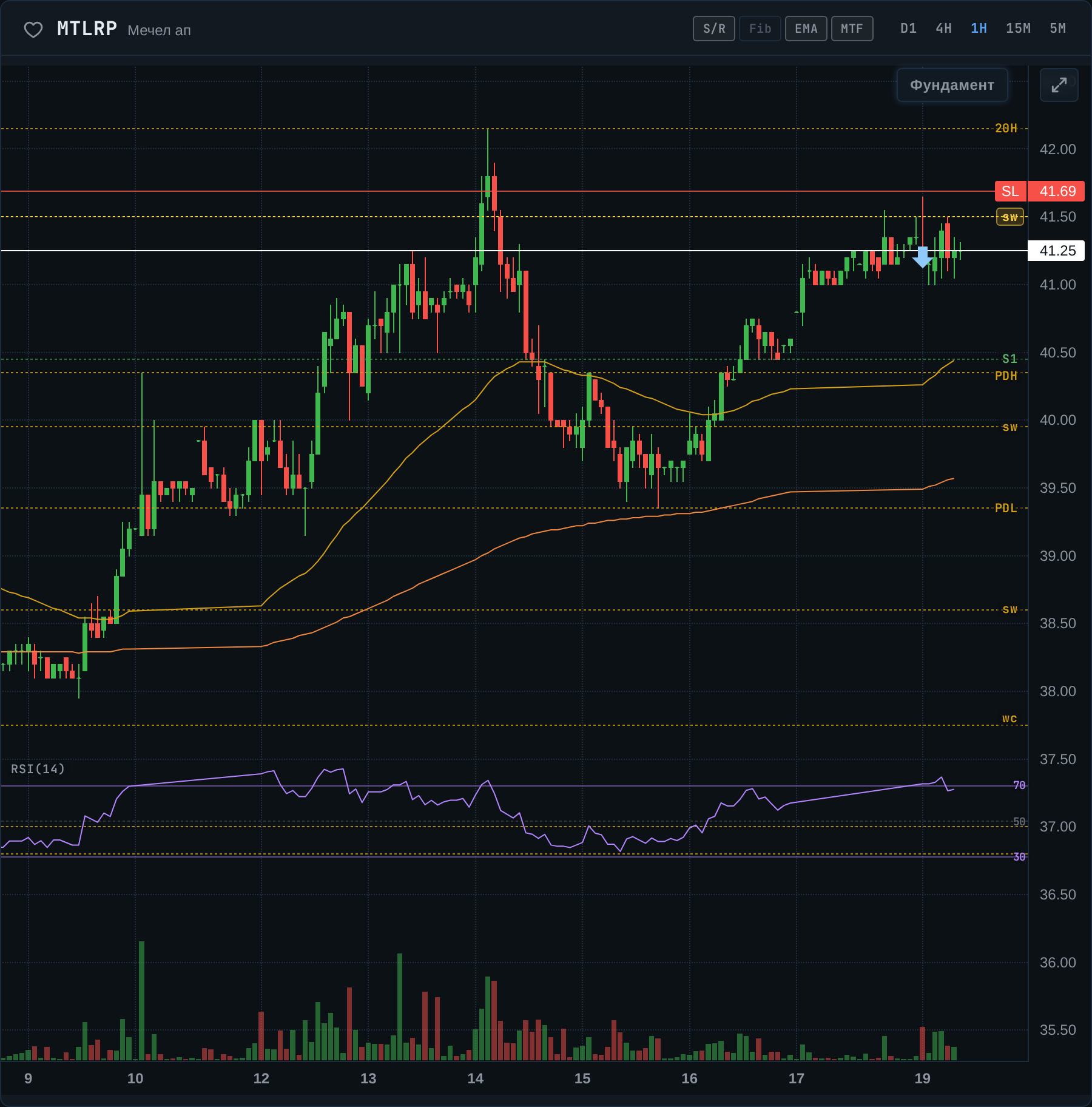The width and height of the screenshot is (1092, 1107).
Task: Click the PDL level label
Action: [1006, 508]
